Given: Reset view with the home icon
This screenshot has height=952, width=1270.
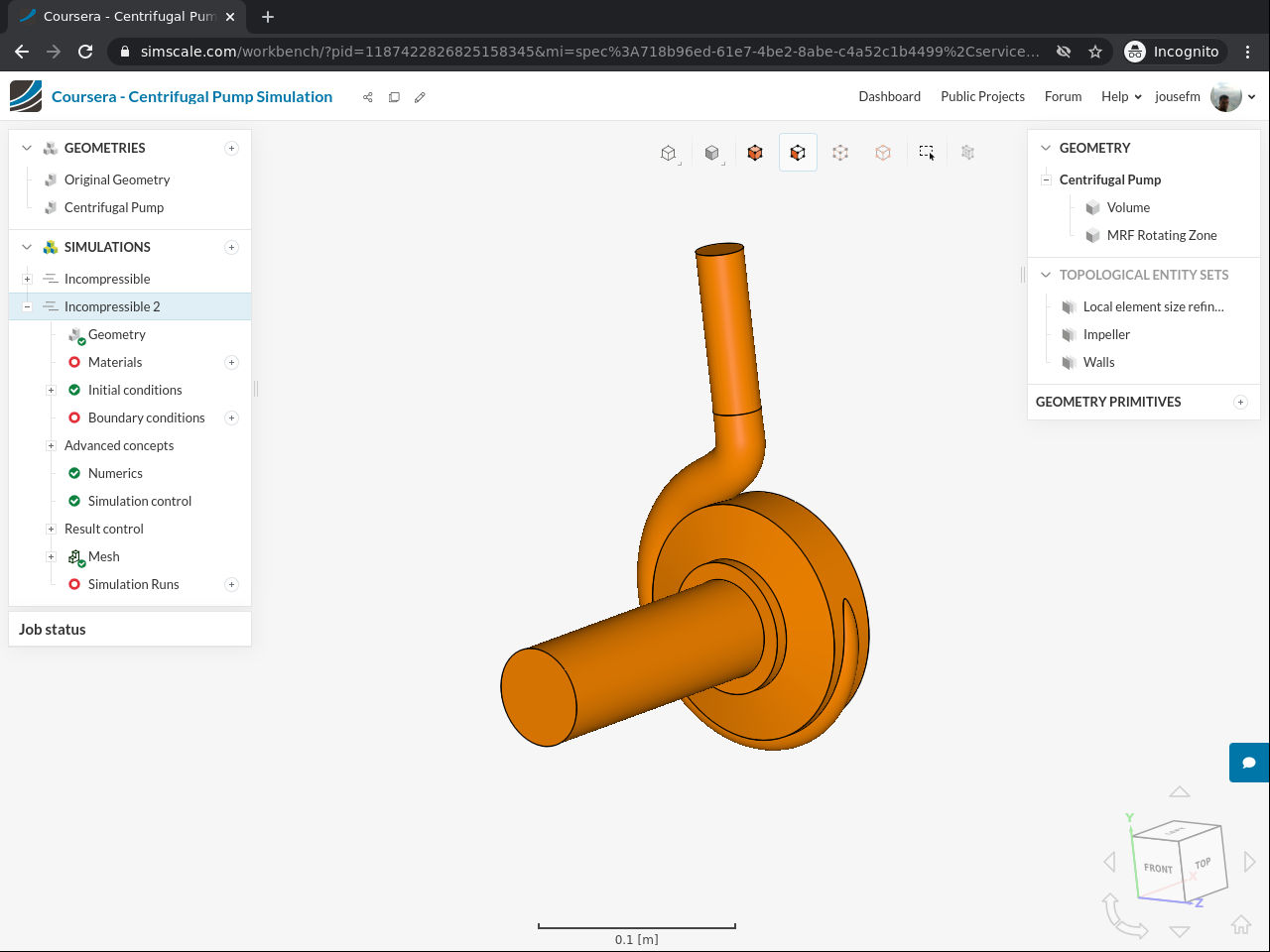Looking at the screenshot, I should coord(1240,924).
